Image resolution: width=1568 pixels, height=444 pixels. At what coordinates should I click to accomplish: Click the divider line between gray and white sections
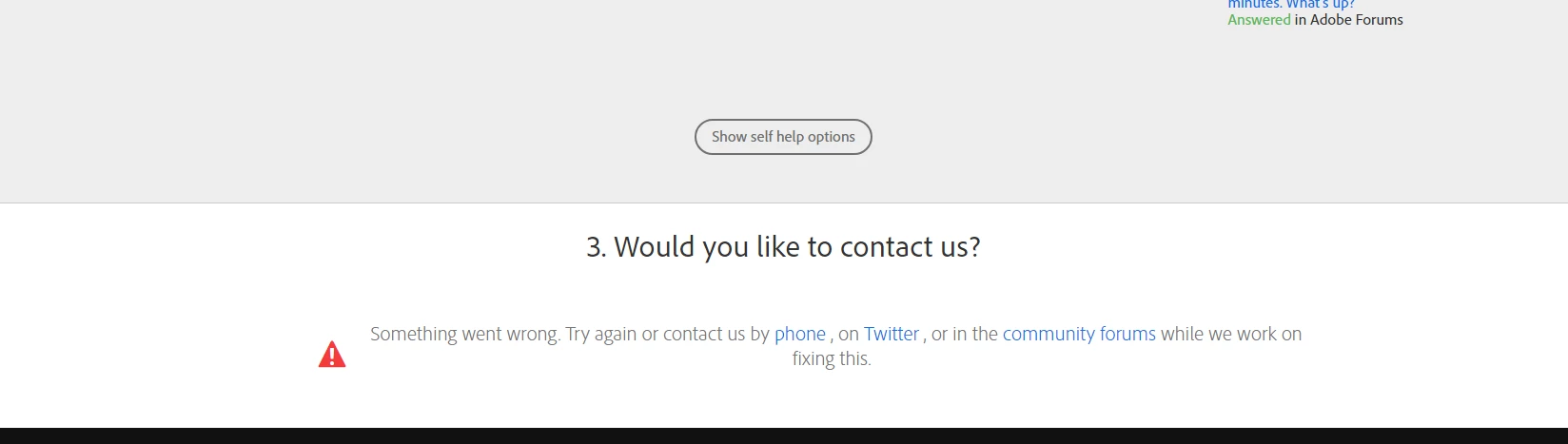point(784,203)
